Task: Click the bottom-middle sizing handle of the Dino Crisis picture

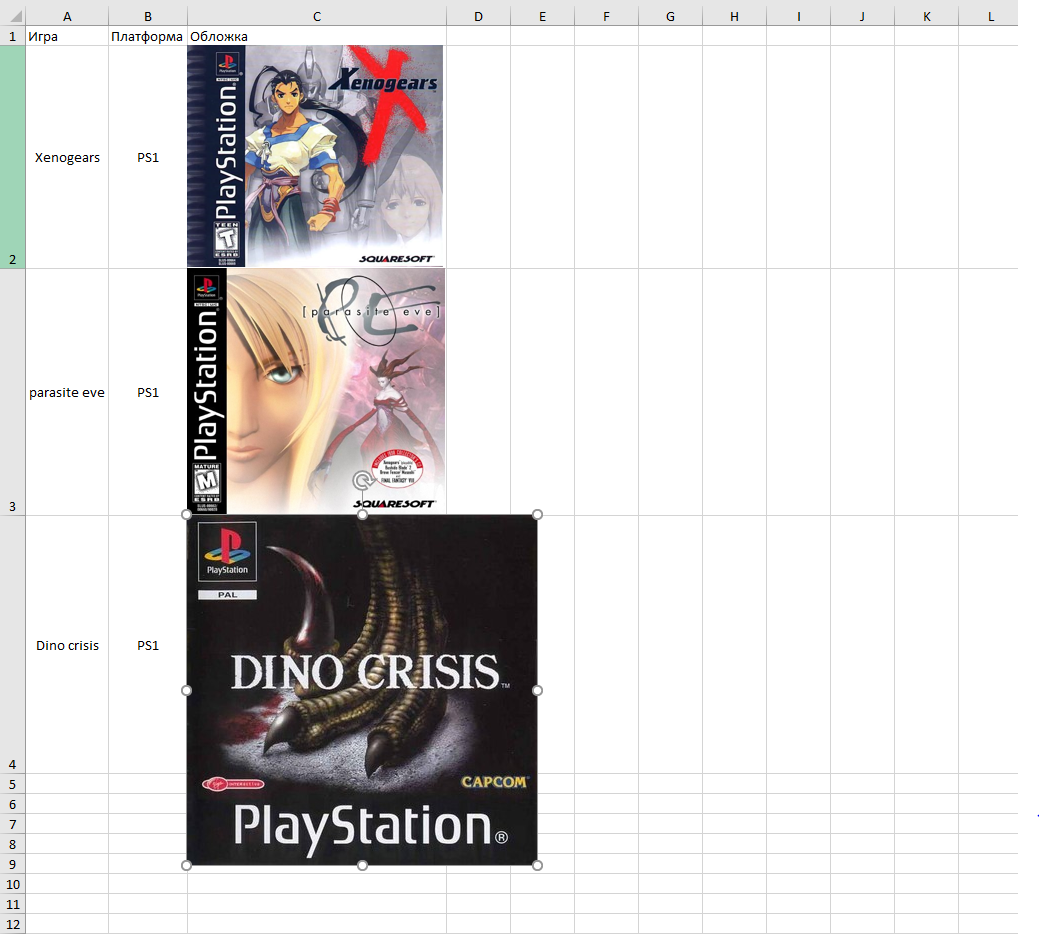Action: [362, 865]
